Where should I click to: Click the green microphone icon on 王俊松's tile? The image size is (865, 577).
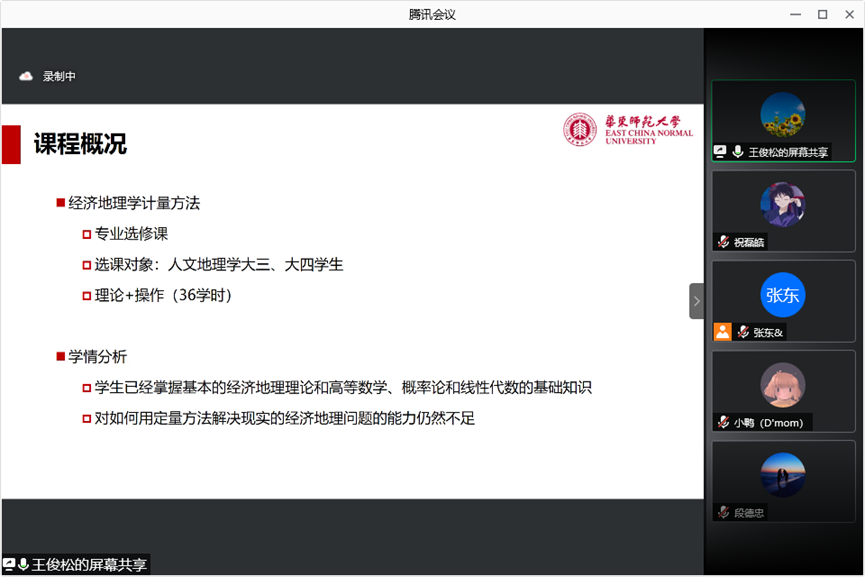click(738, 152)
